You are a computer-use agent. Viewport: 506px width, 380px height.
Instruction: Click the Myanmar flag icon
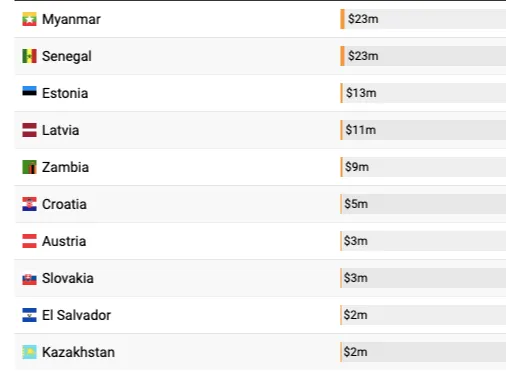coord(29,19)
